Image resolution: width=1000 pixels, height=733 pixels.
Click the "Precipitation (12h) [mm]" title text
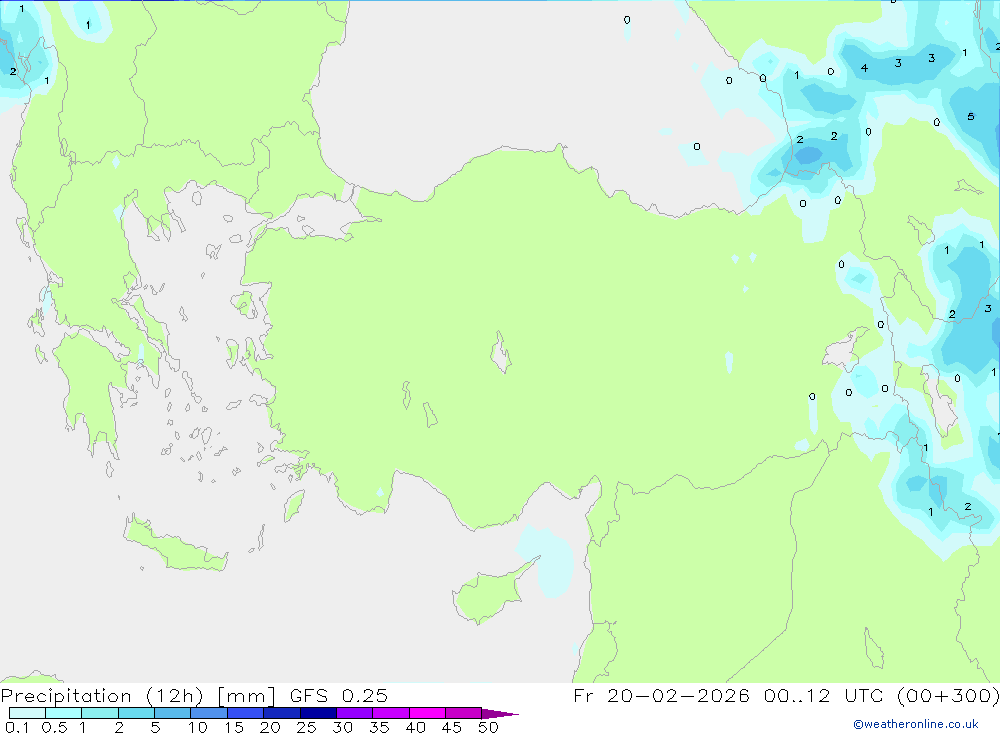click(138, 696)
